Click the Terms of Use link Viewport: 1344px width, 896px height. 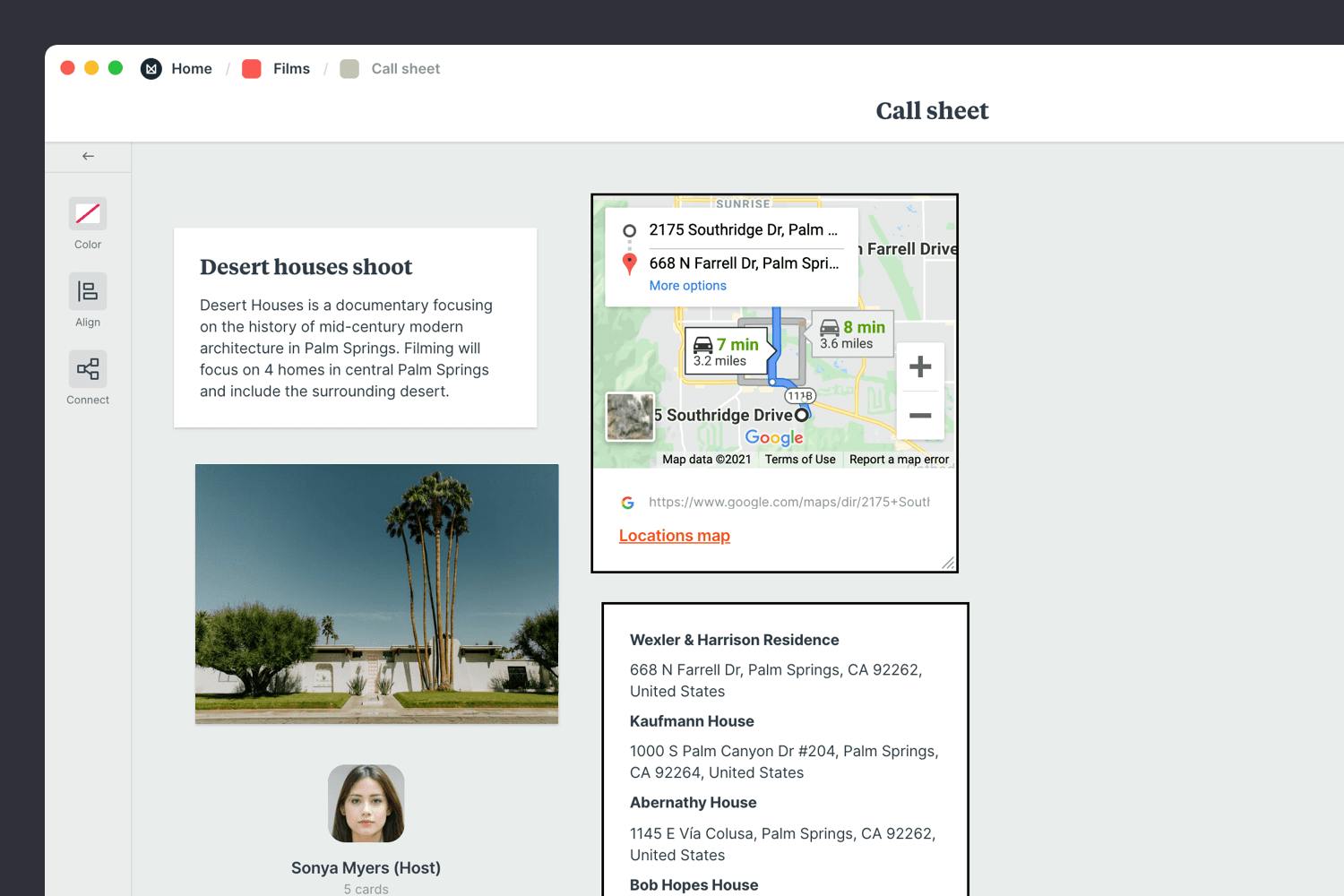point(799,460)
